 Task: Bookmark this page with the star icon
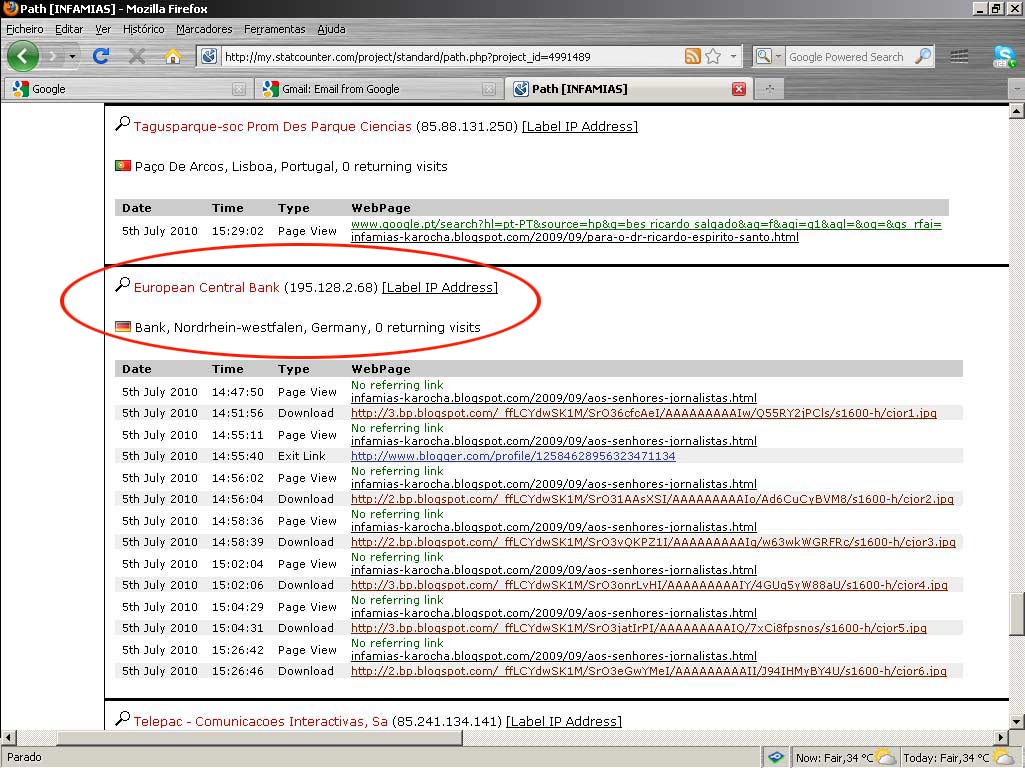click(x=713, y=56)
